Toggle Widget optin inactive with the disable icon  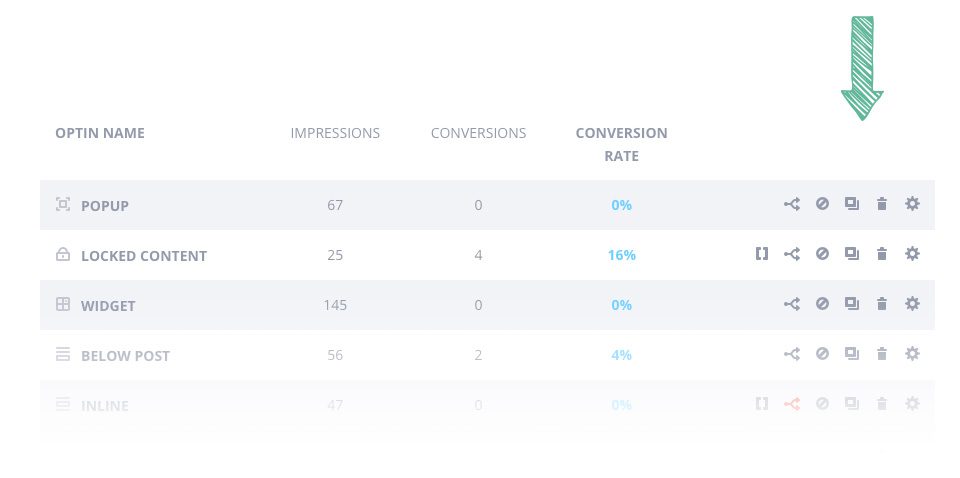(822, 304)
